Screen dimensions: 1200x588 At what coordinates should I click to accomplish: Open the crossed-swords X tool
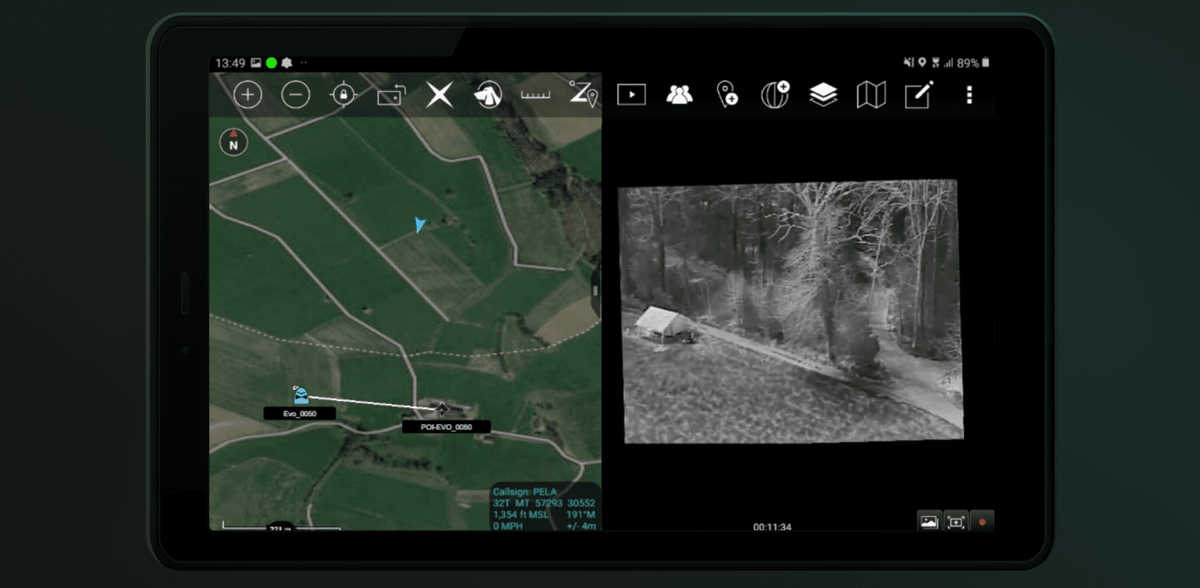440,95
